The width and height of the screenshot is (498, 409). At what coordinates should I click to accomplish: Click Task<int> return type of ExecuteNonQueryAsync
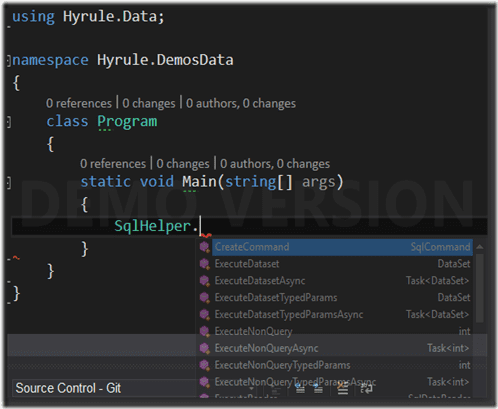click(448, 348)
